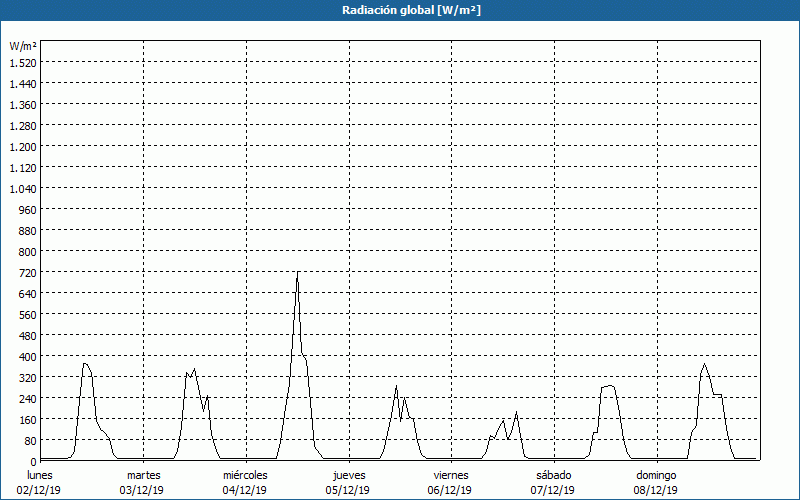Select the 720 axis value

coord(28,272)
